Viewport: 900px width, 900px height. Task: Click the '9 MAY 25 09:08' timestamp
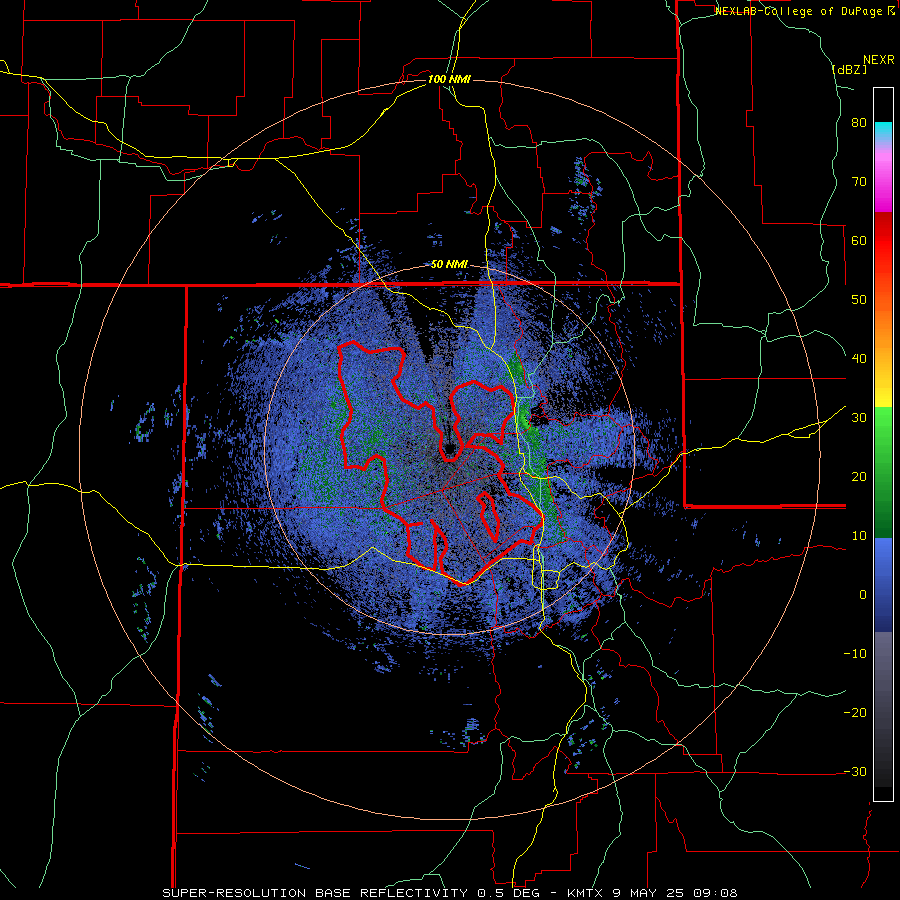pyautogui.click(x=675, y=893)
